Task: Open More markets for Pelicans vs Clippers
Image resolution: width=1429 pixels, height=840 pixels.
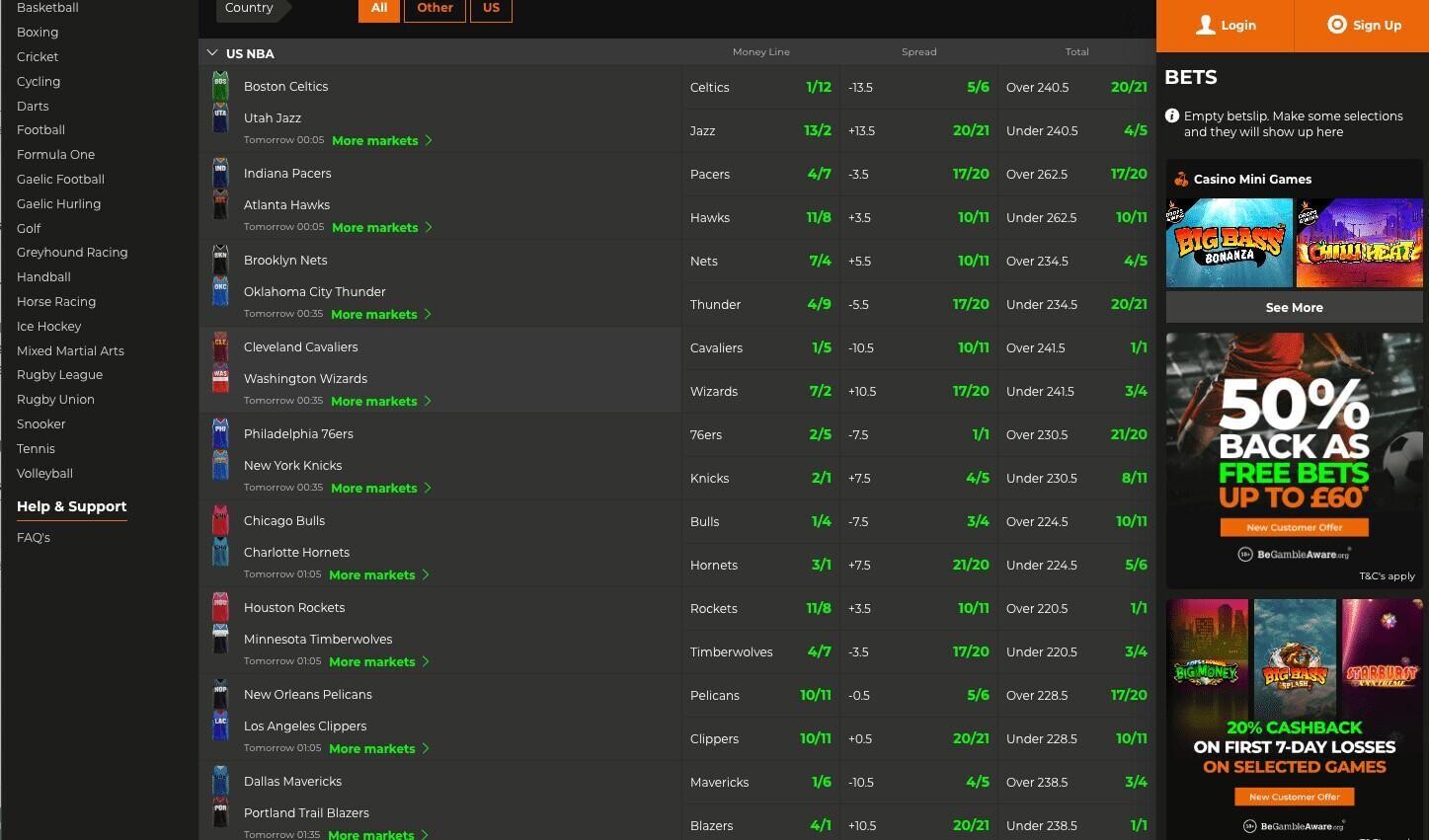Action: (x=378, y=748)
